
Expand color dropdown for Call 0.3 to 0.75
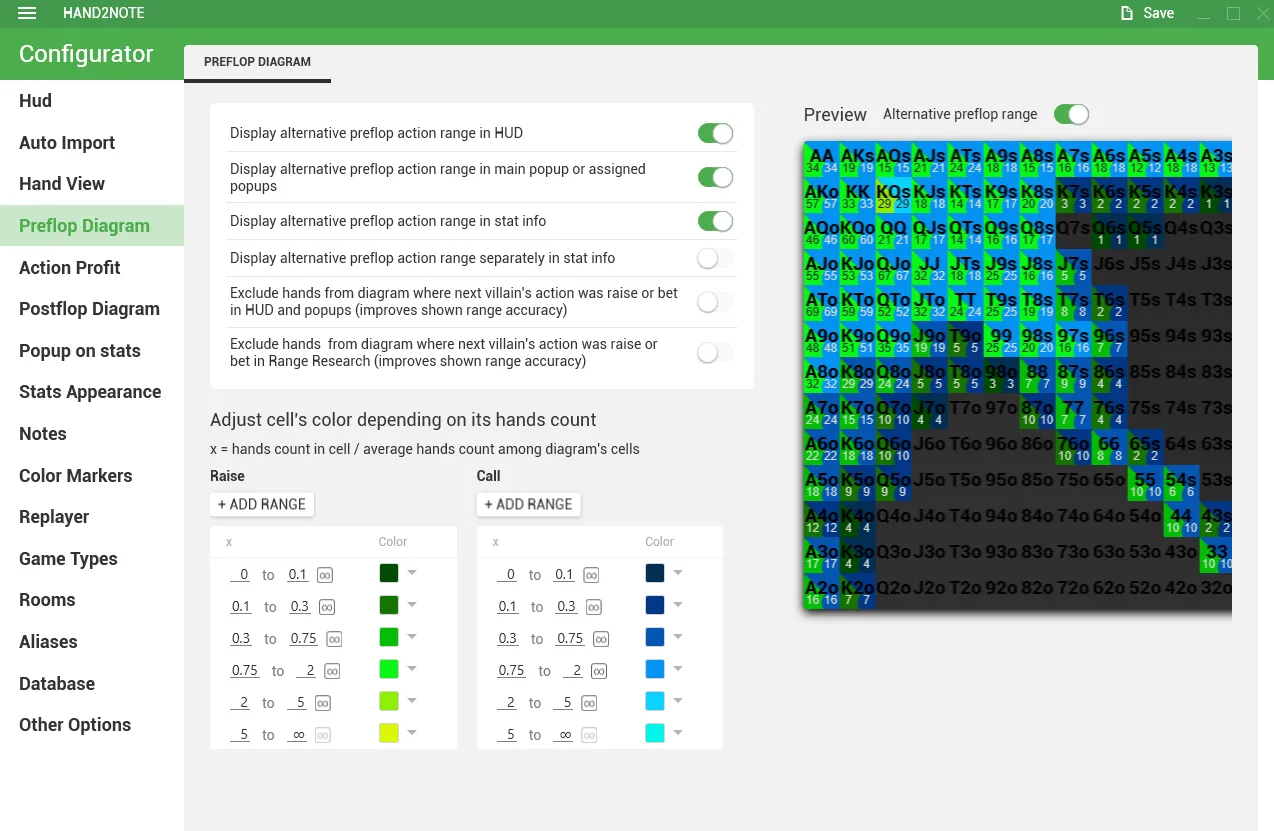[x=678, y=637]
